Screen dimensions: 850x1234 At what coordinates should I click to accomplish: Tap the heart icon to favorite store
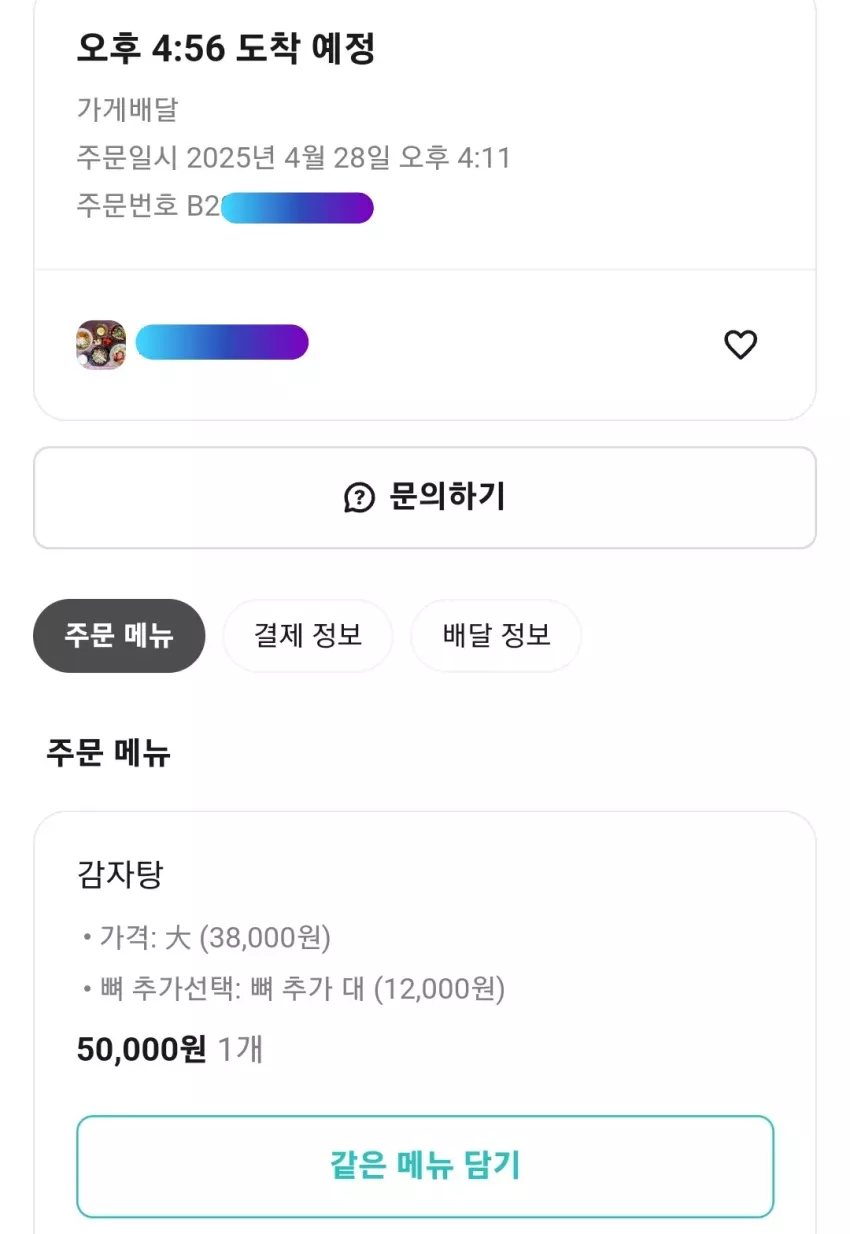[740, 345]
